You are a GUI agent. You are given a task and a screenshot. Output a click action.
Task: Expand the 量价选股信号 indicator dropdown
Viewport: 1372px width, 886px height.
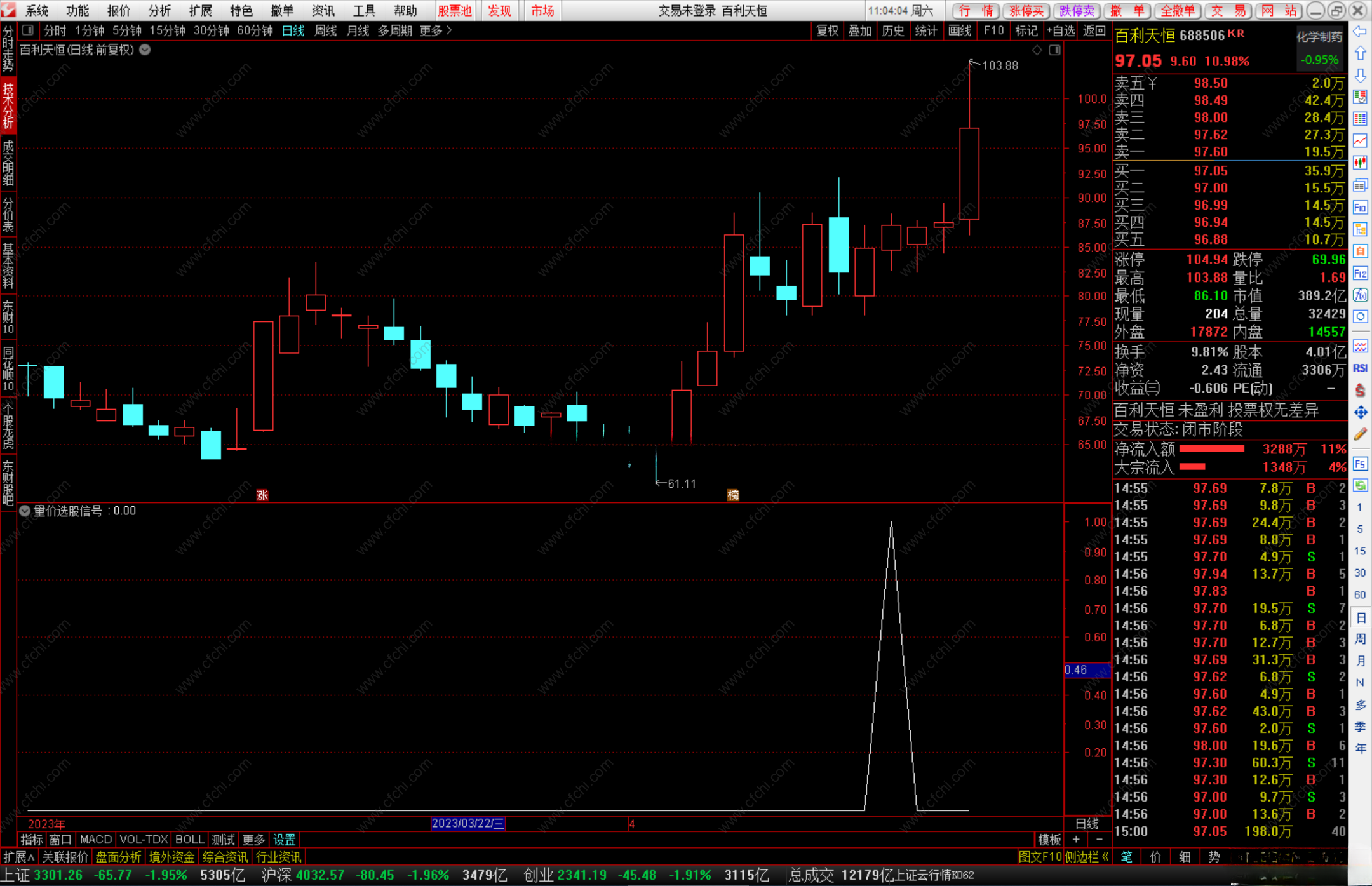[x=25, y=511]
